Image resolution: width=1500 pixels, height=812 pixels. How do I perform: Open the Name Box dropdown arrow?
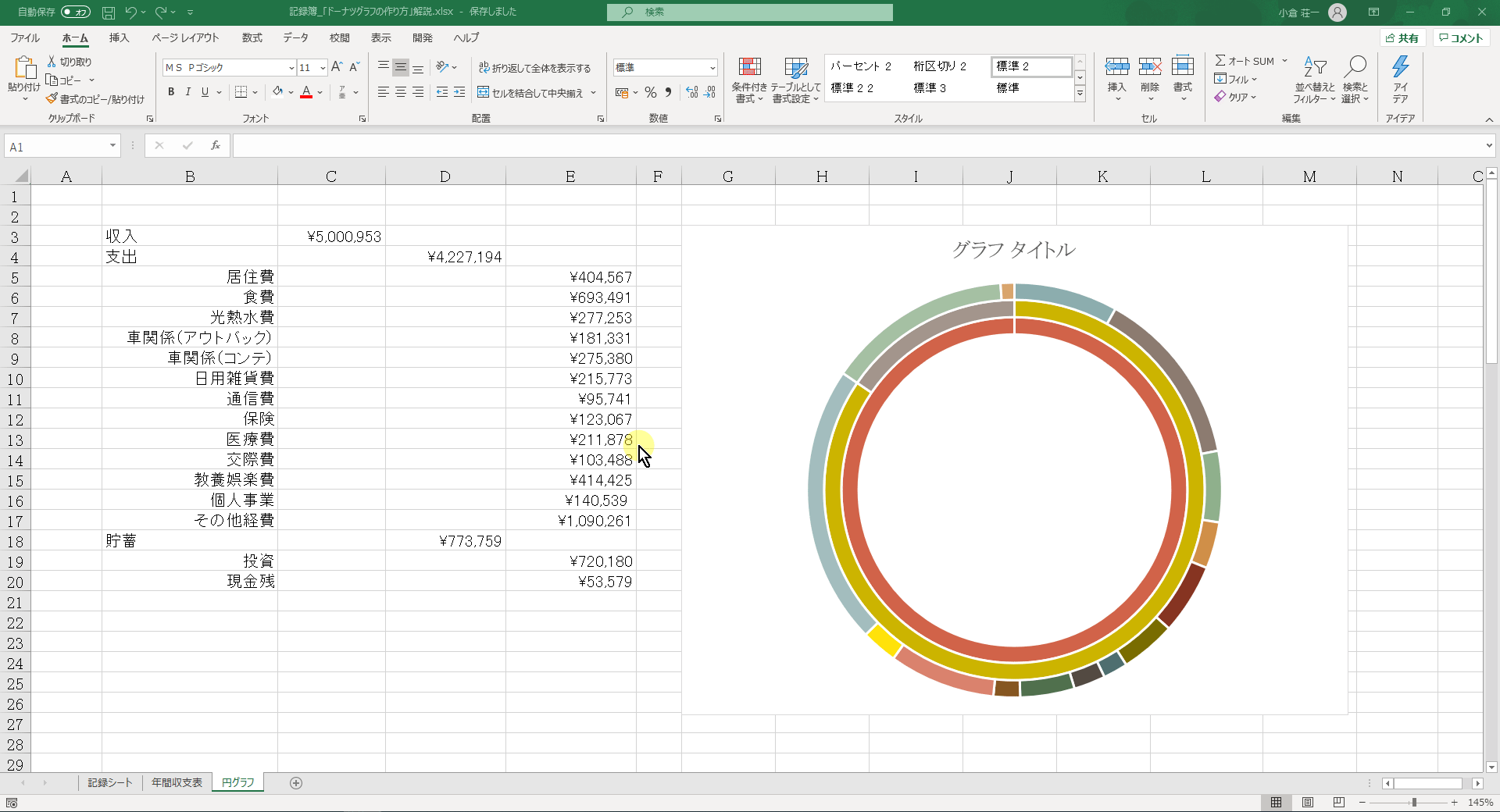112,146
